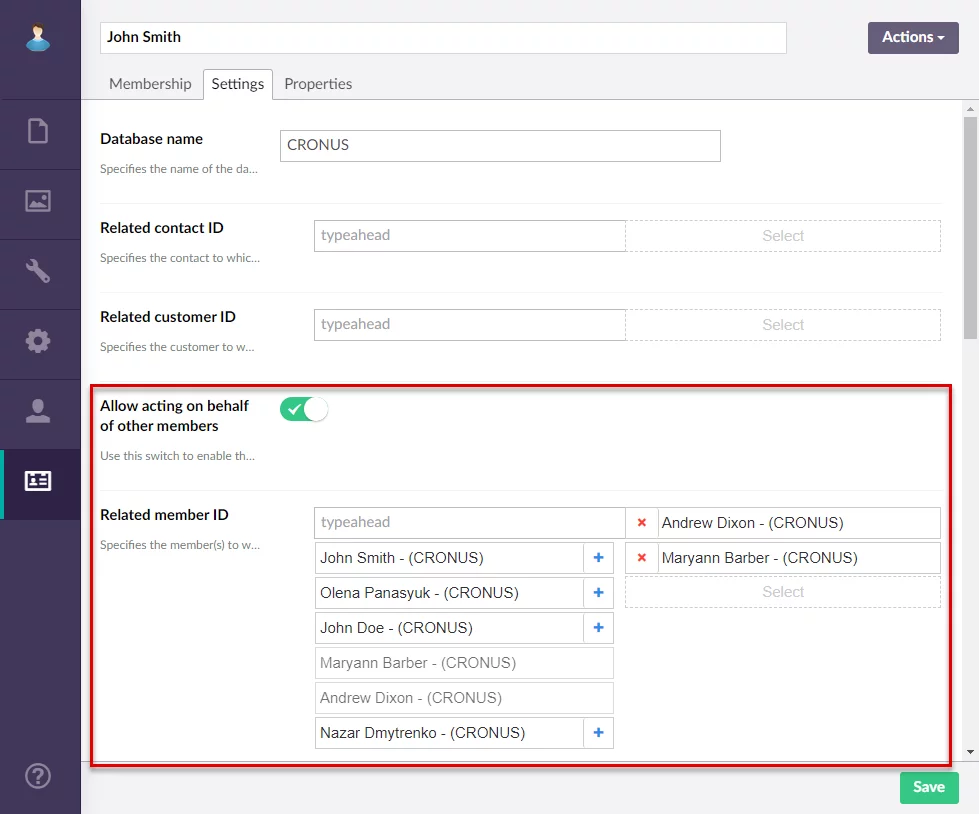
Task: Add Olena Panasyuk as related member
Action: 598,593
